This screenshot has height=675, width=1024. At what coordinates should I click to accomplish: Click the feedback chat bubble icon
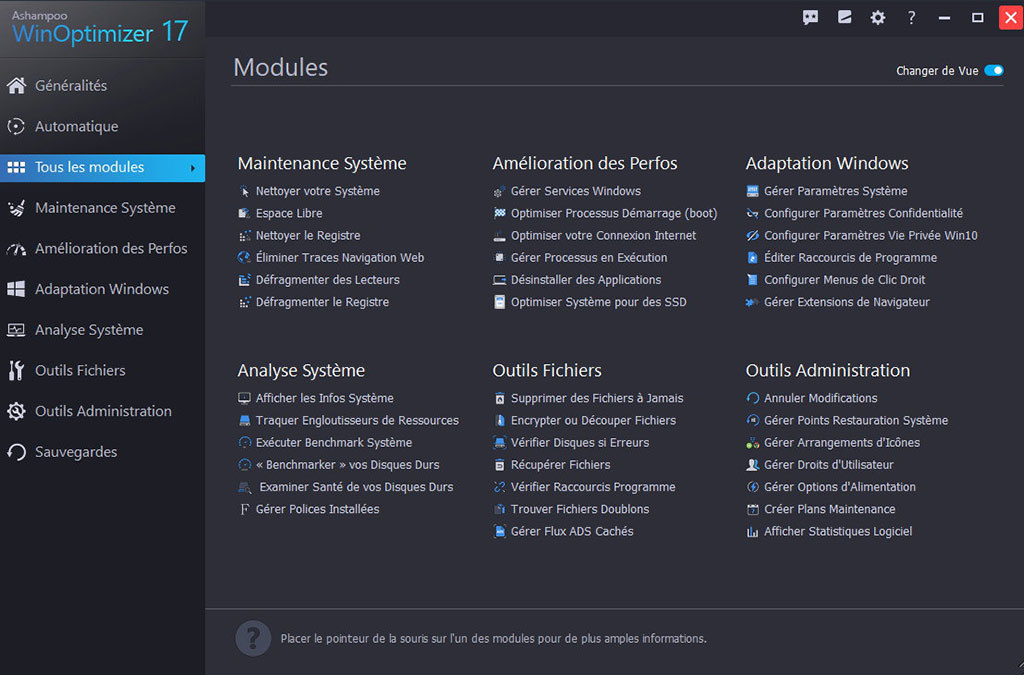point(811,18)
